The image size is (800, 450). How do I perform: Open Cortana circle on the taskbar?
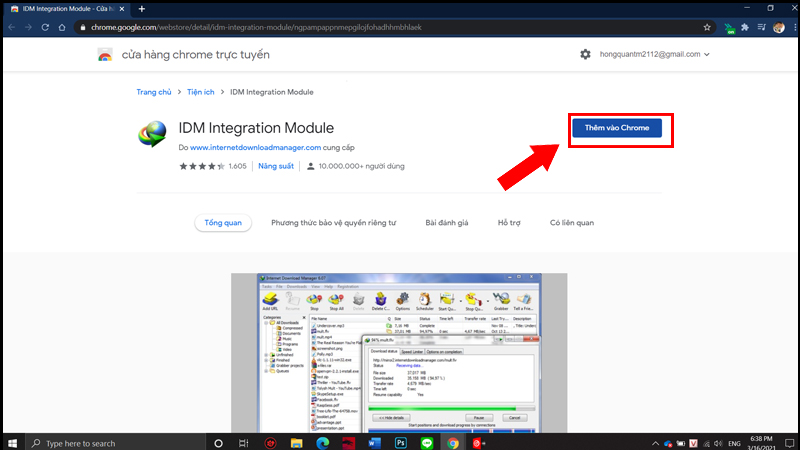click(x=218, y=443)
